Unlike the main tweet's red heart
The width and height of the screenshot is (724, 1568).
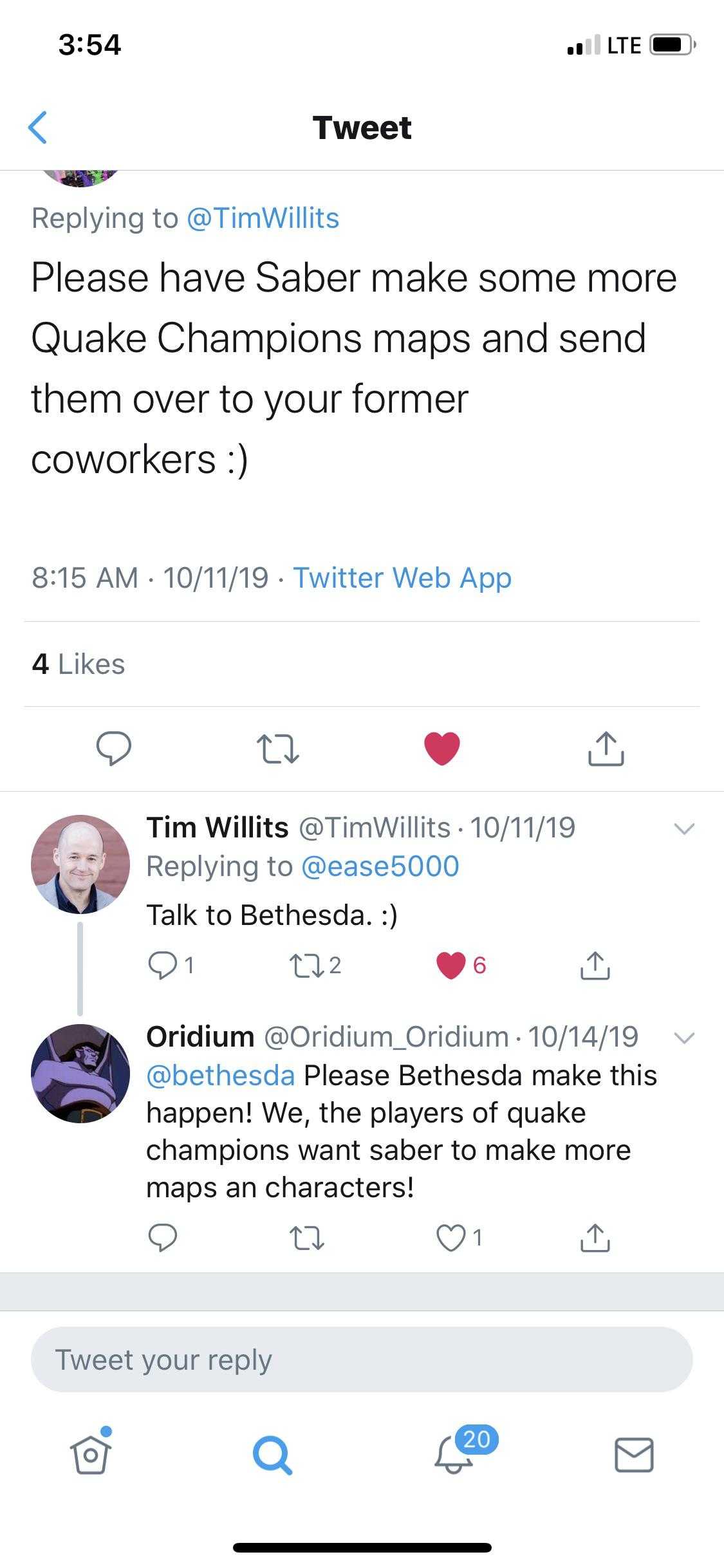tap(442, 749)
